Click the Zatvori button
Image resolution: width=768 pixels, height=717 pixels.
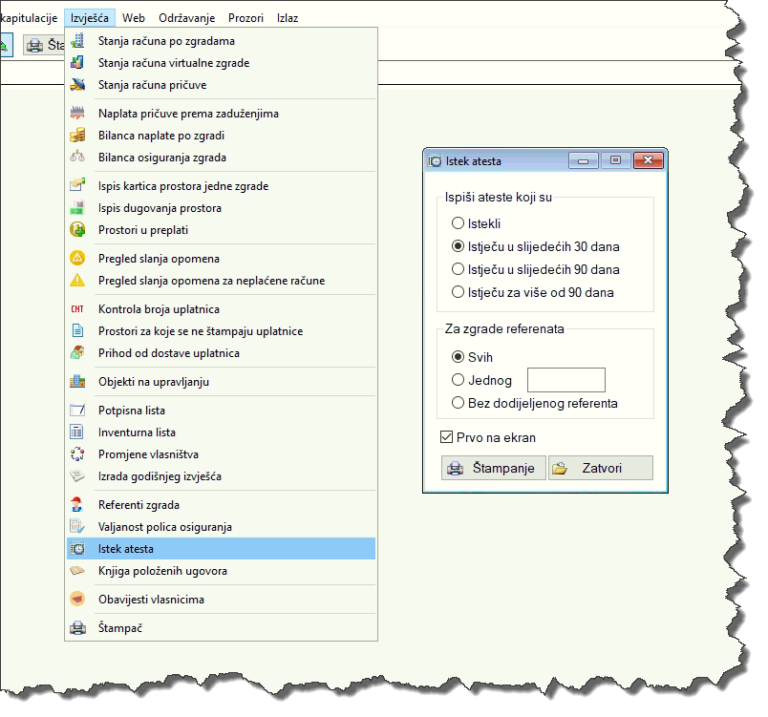point(600,468)
